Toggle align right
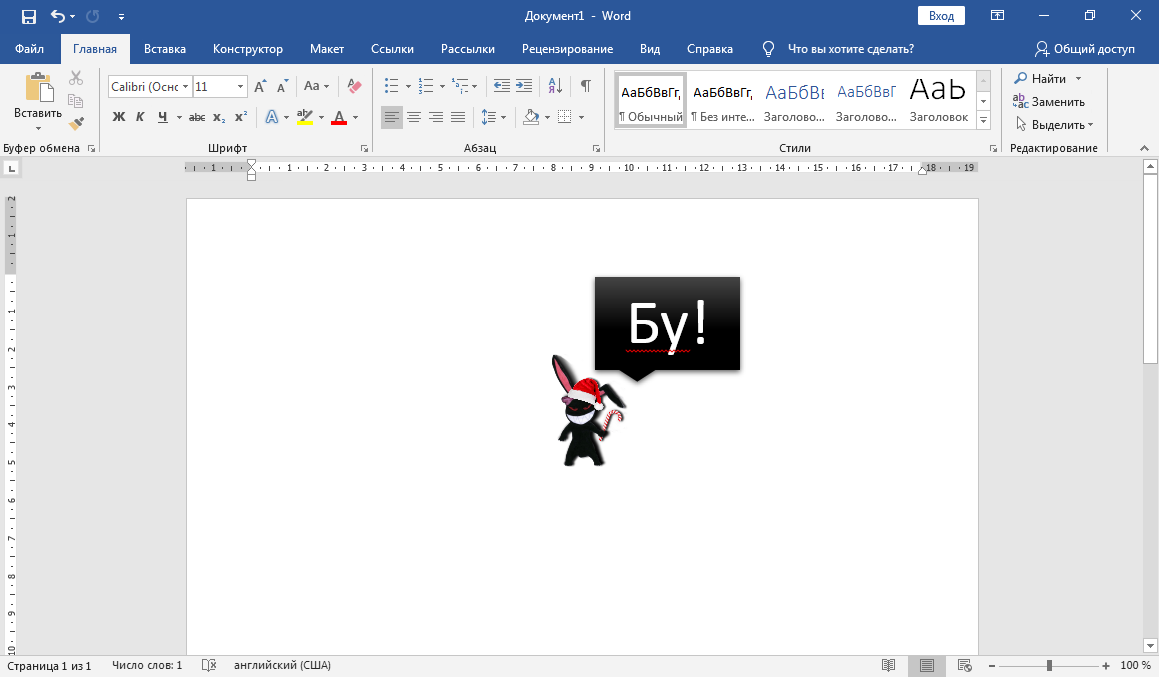The height and width of the screenshot is (677, 1159). click(436, 117)
